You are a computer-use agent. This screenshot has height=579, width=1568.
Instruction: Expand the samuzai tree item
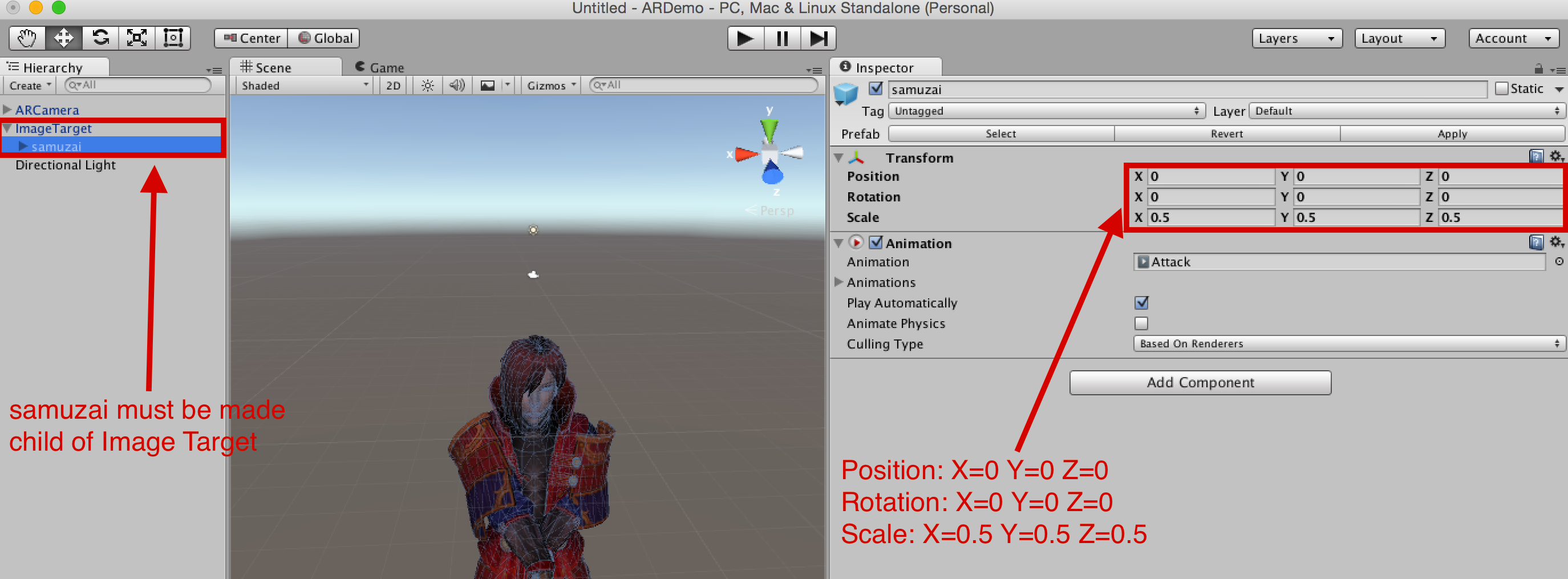[x=22, y=146]
